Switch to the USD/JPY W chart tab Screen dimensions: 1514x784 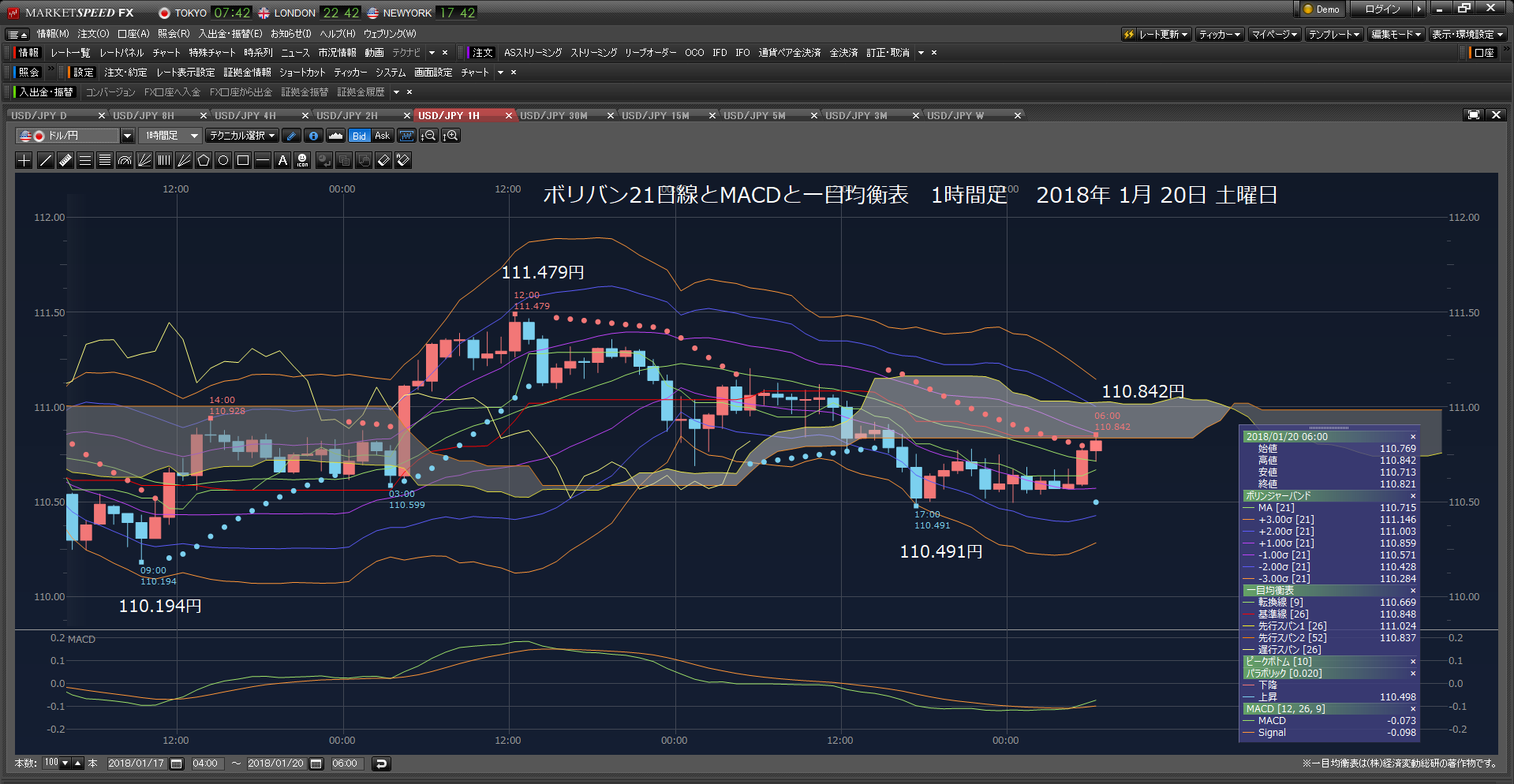(970, 116)
